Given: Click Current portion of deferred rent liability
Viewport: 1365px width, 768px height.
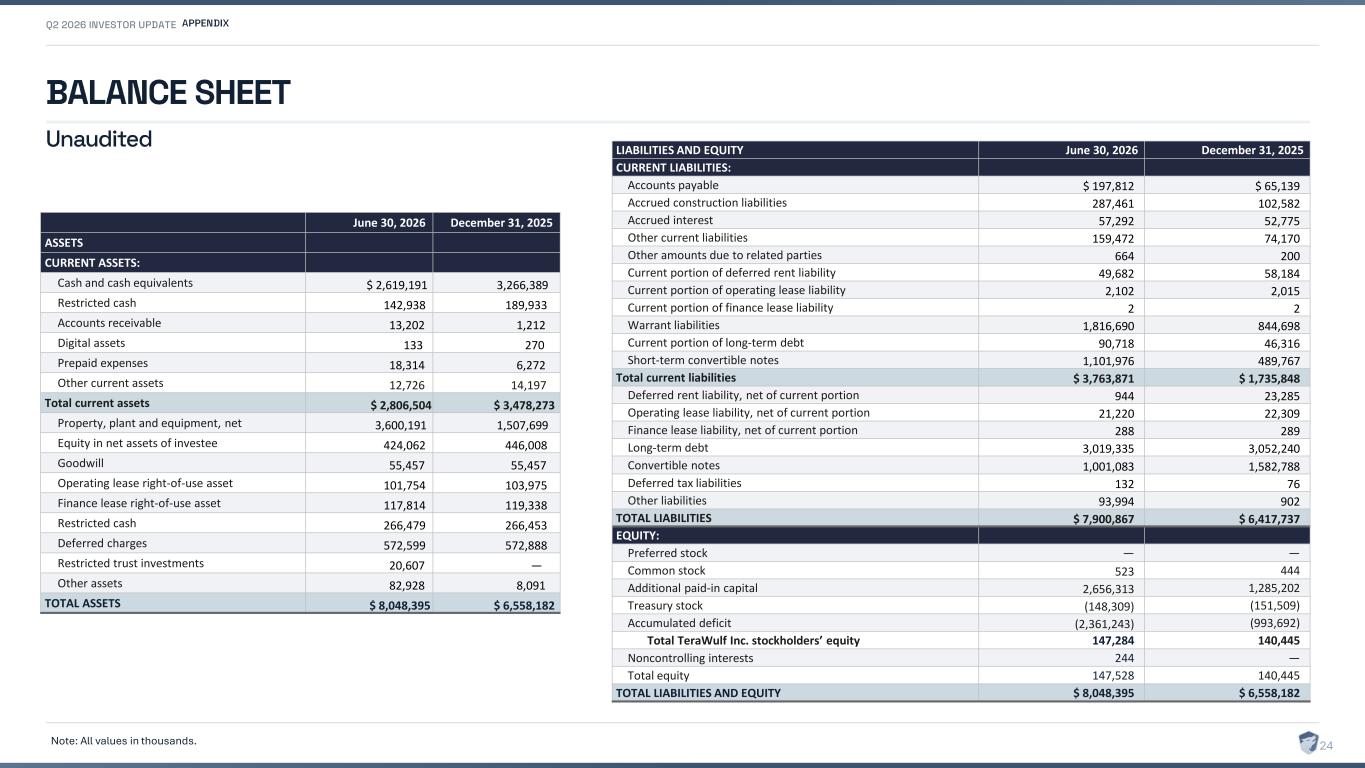Looking at the screenshot, I should click(x=731, y=272).
